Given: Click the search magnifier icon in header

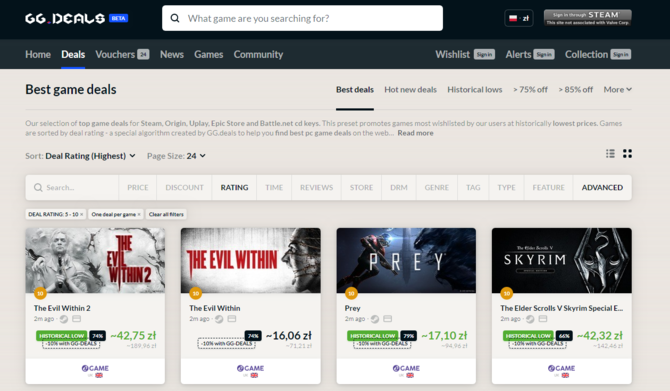Looking at the screenshot, I should 175,18.
